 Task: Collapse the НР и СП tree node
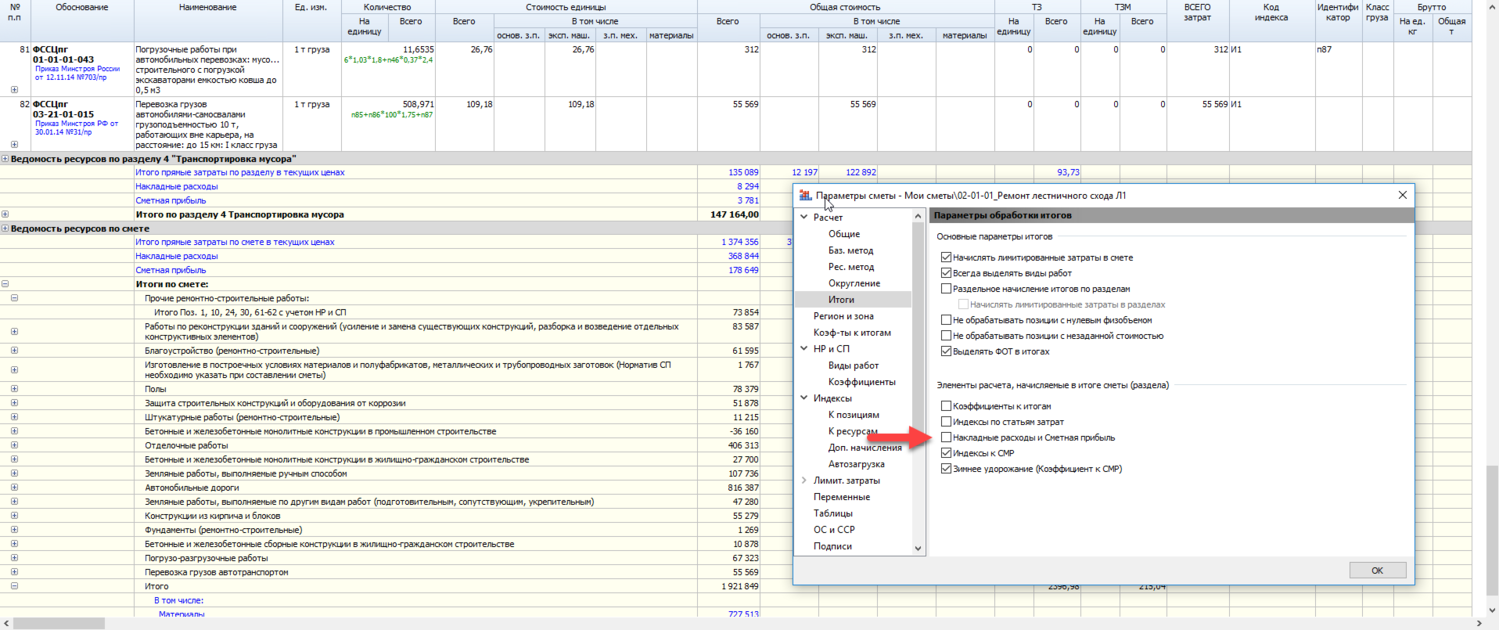[x=804, y=349]
